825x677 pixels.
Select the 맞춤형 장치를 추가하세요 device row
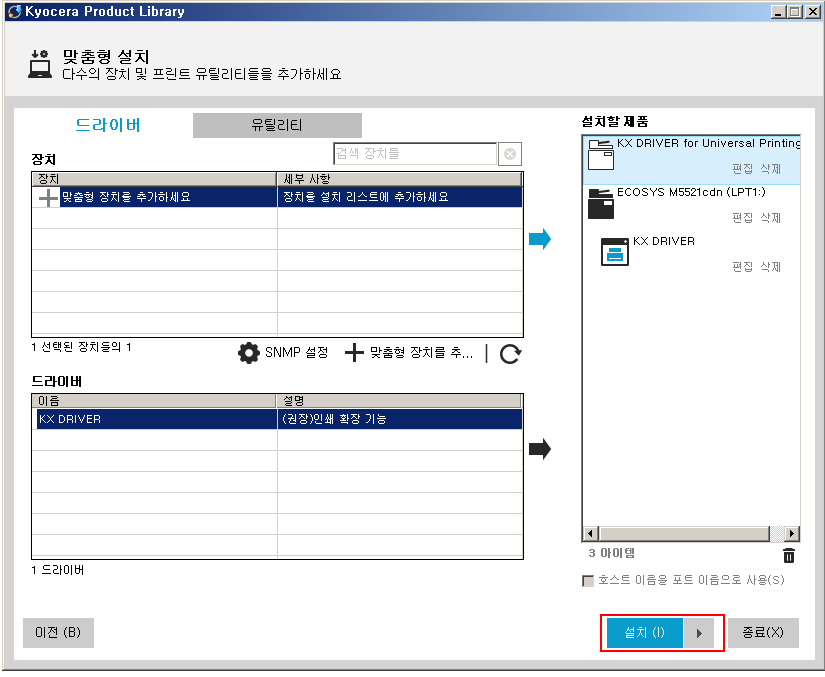[x=277, y=197]
